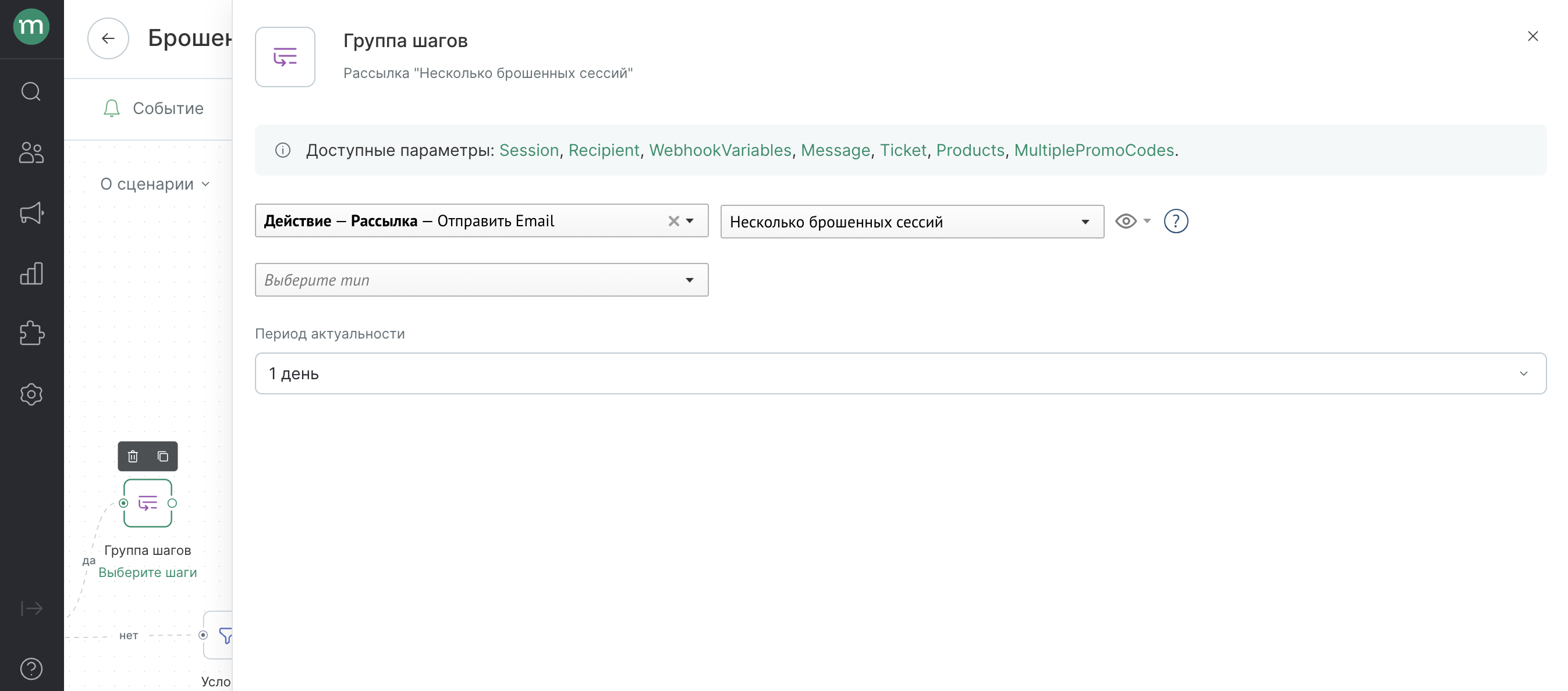Open the Ticket parameter link
Image resolution: width=1568 pixels, height=691 pixels.
coord(903,150)
